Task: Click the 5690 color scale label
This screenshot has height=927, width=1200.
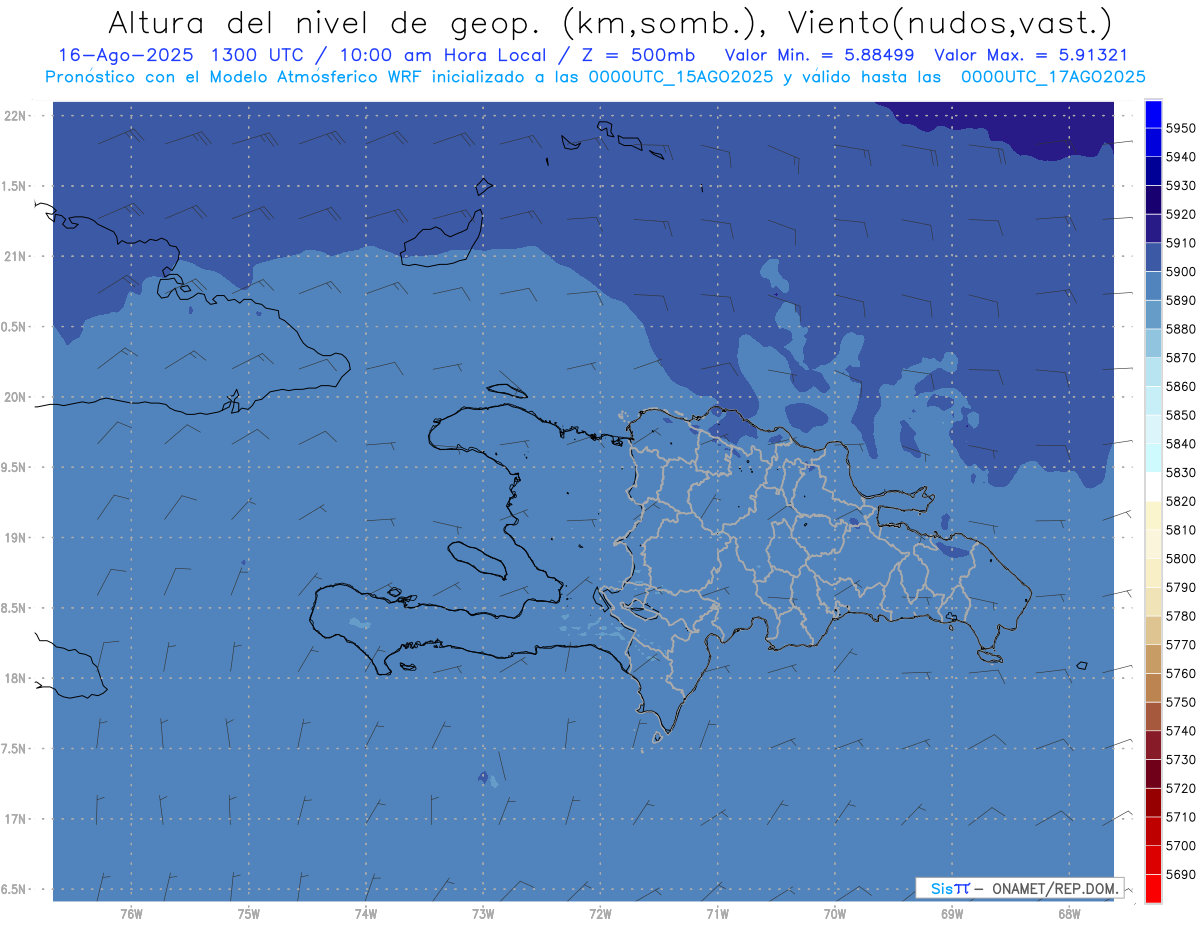Action: (x=1180, y=874)
